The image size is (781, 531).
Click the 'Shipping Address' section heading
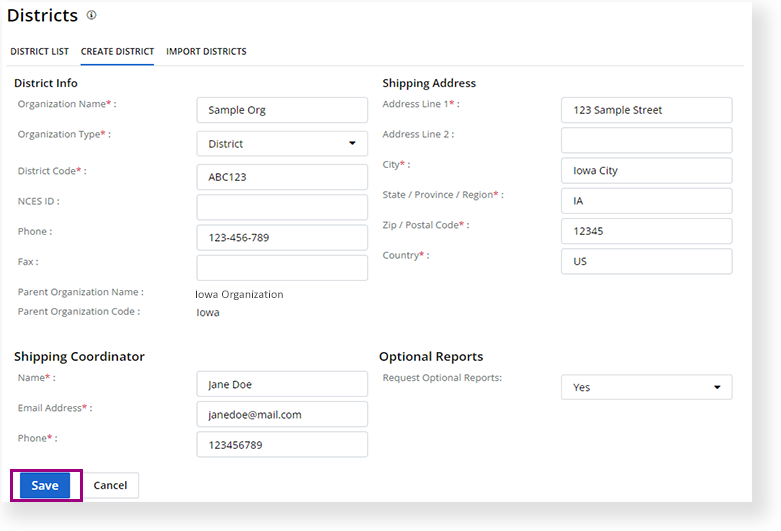pos(429,83)
